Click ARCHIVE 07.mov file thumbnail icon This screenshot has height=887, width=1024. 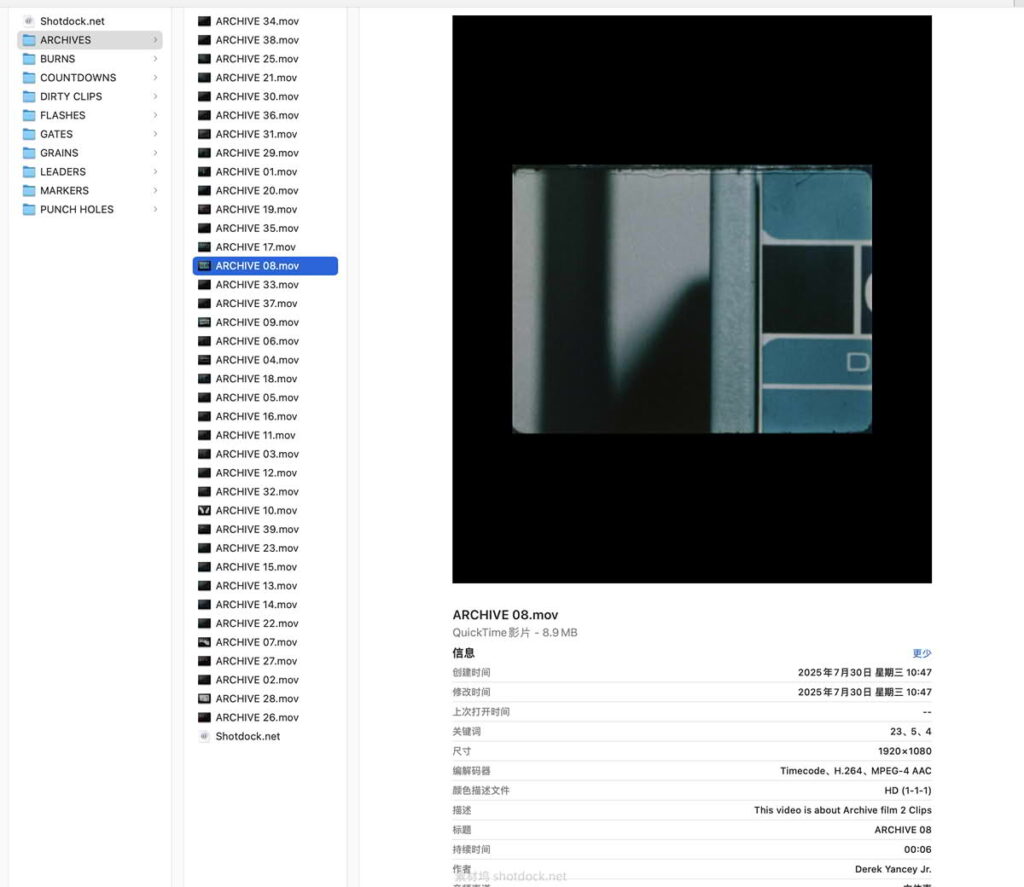(204, 642)
